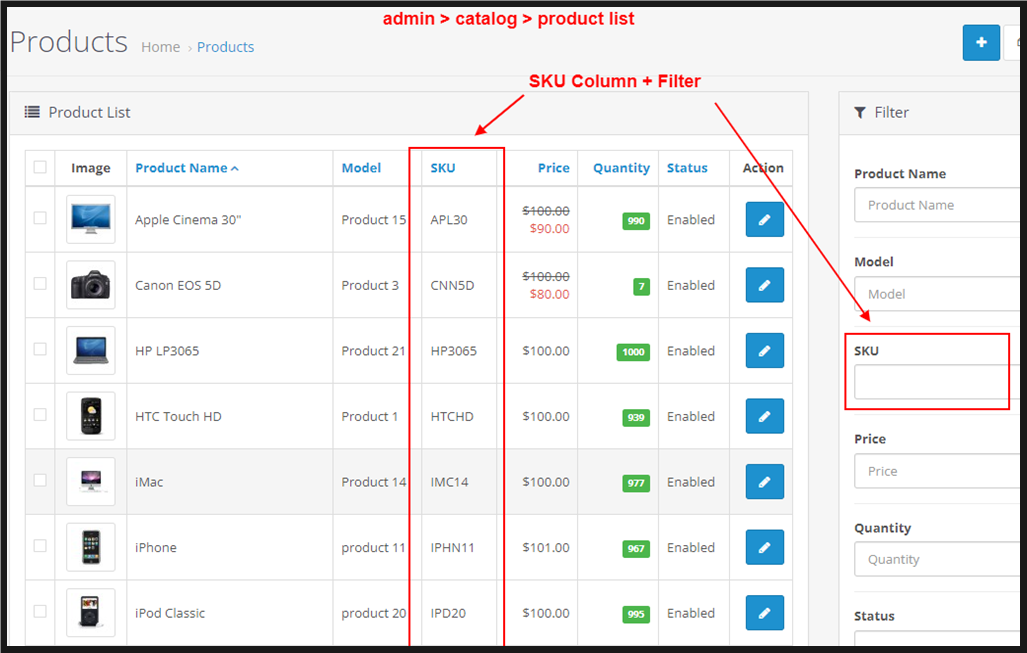Check the box for Apple Cinema 30"

point(40,218)
